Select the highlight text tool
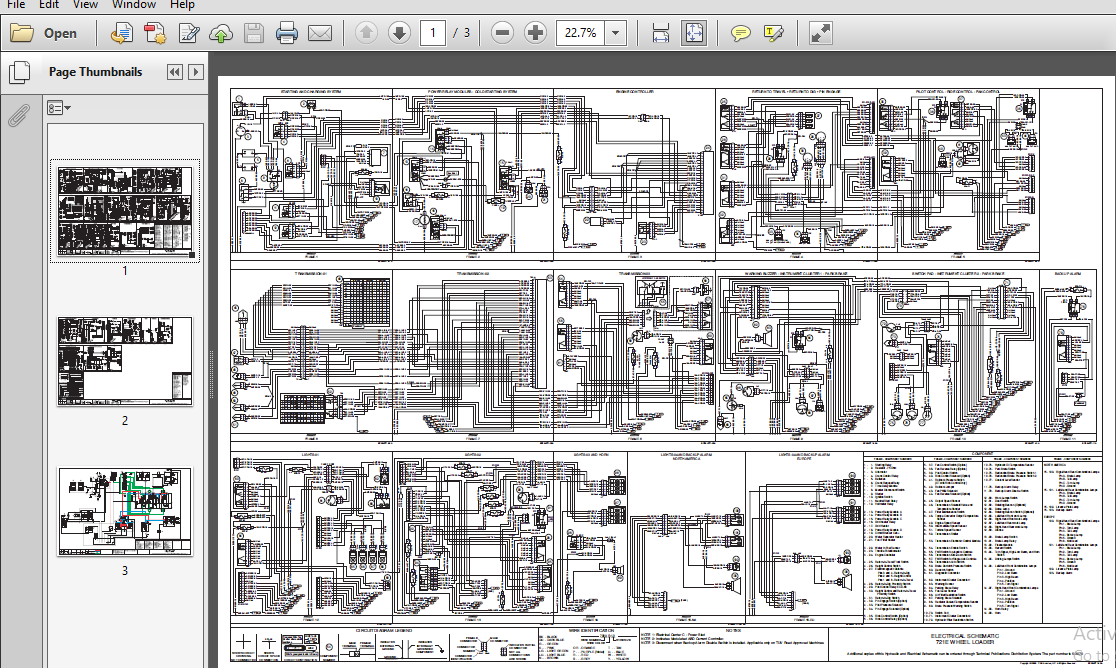The height and width of the screenshot is (668, 1116). pyautogui.click(x=773, y=33)
